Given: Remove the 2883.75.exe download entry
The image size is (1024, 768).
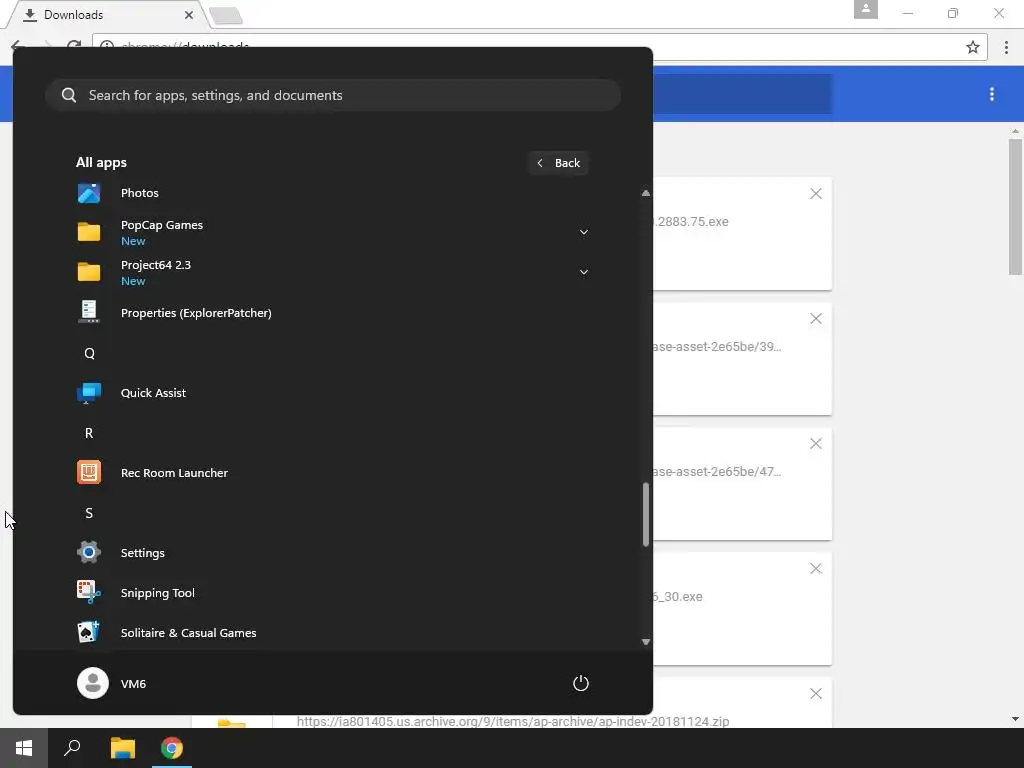Looking at the screenshot, I should point(816,193).
